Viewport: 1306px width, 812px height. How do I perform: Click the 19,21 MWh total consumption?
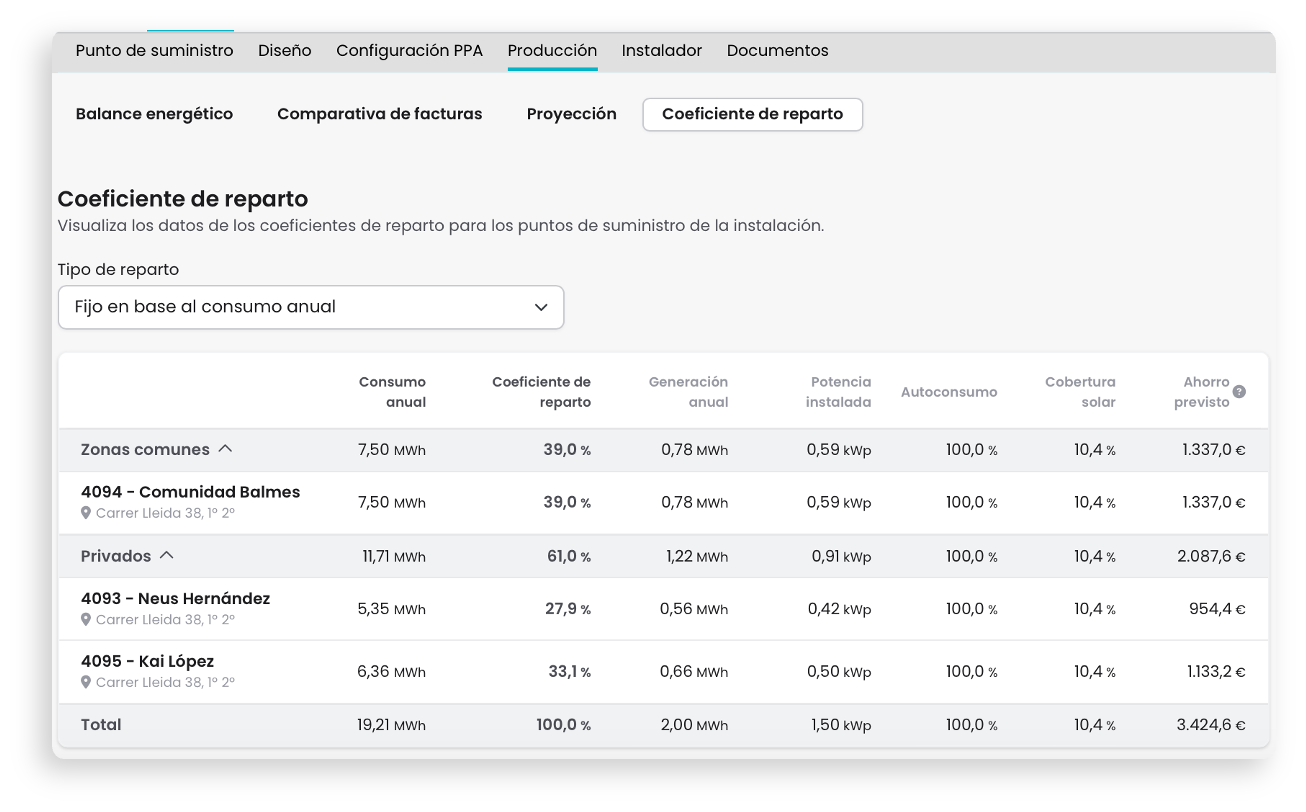tap(391, 725)
